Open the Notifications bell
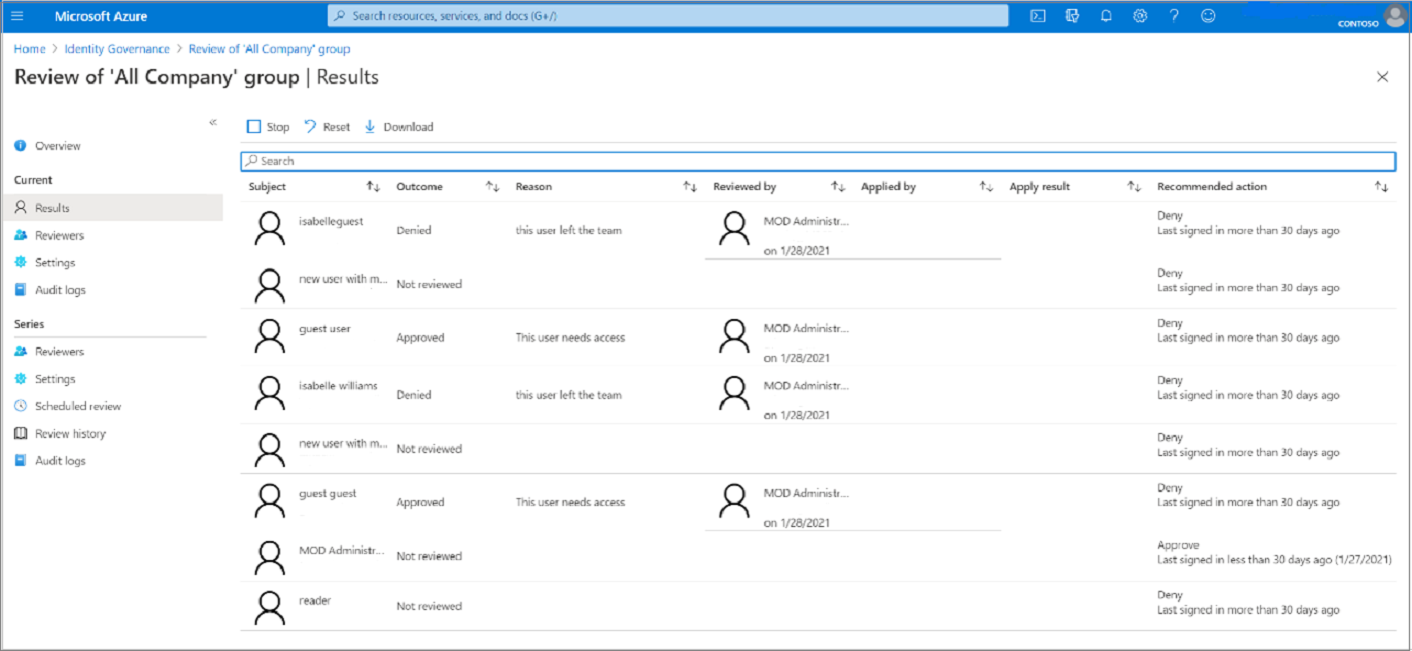This screenshot has width=1412, height=651. point(1106,15)
